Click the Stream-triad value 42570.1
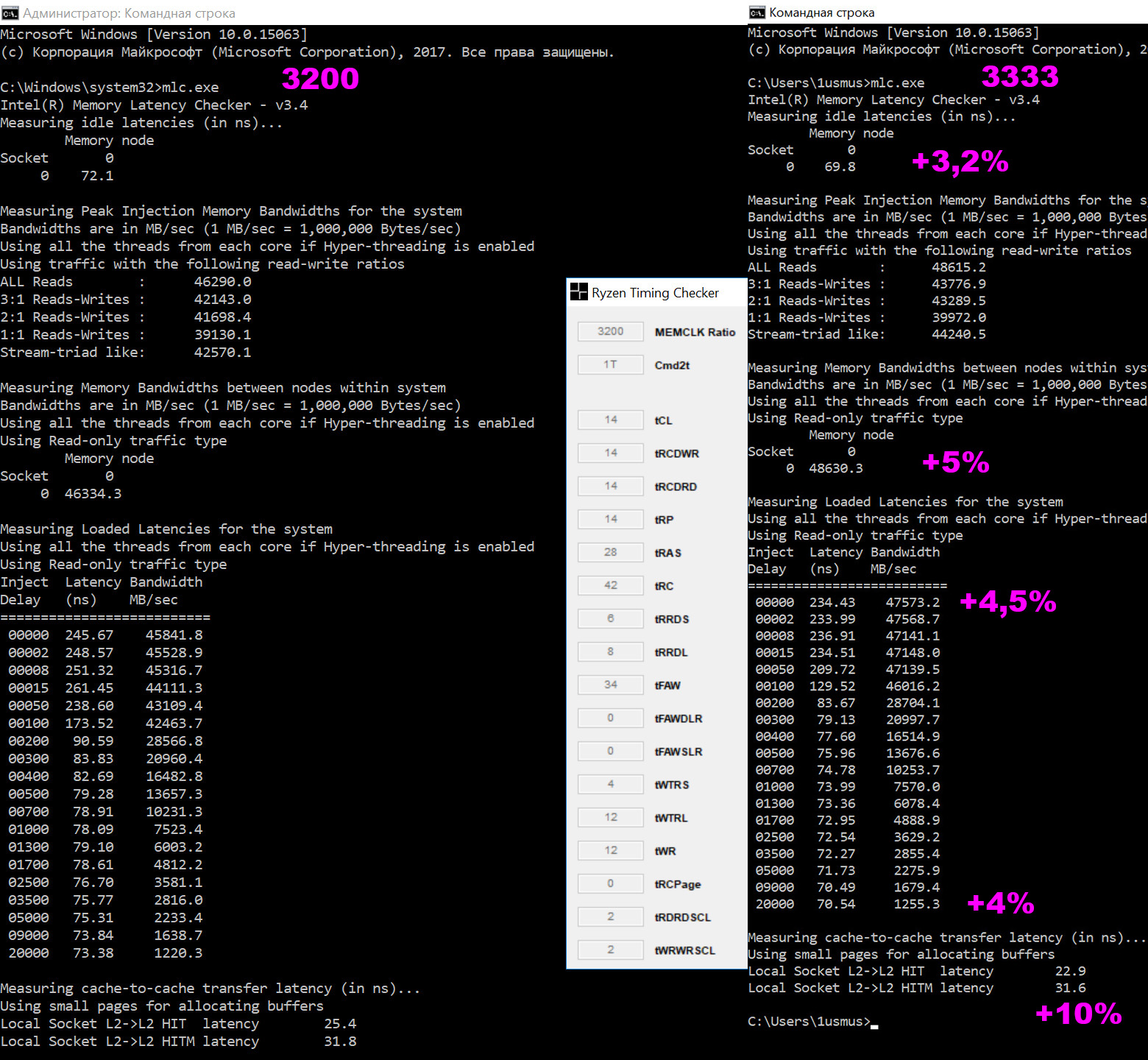 (222, 353)
